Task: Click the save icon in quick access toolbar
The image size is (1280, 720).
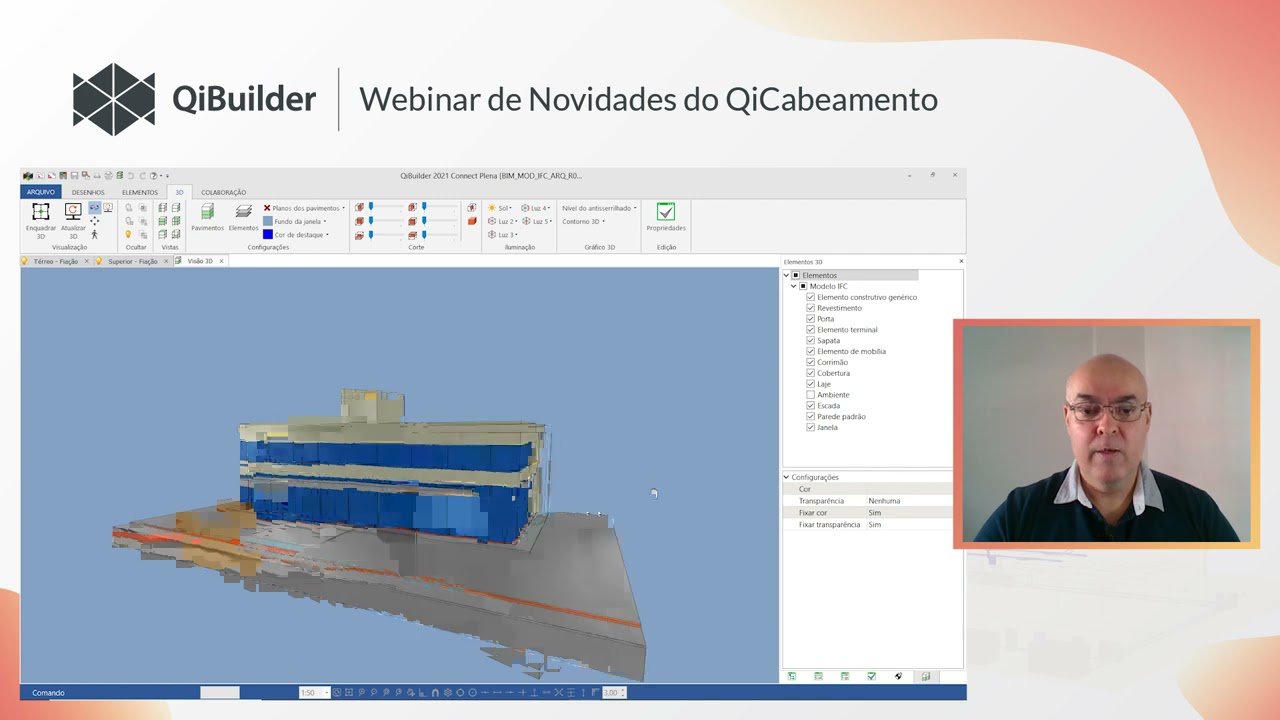Action: pos(74,176)
